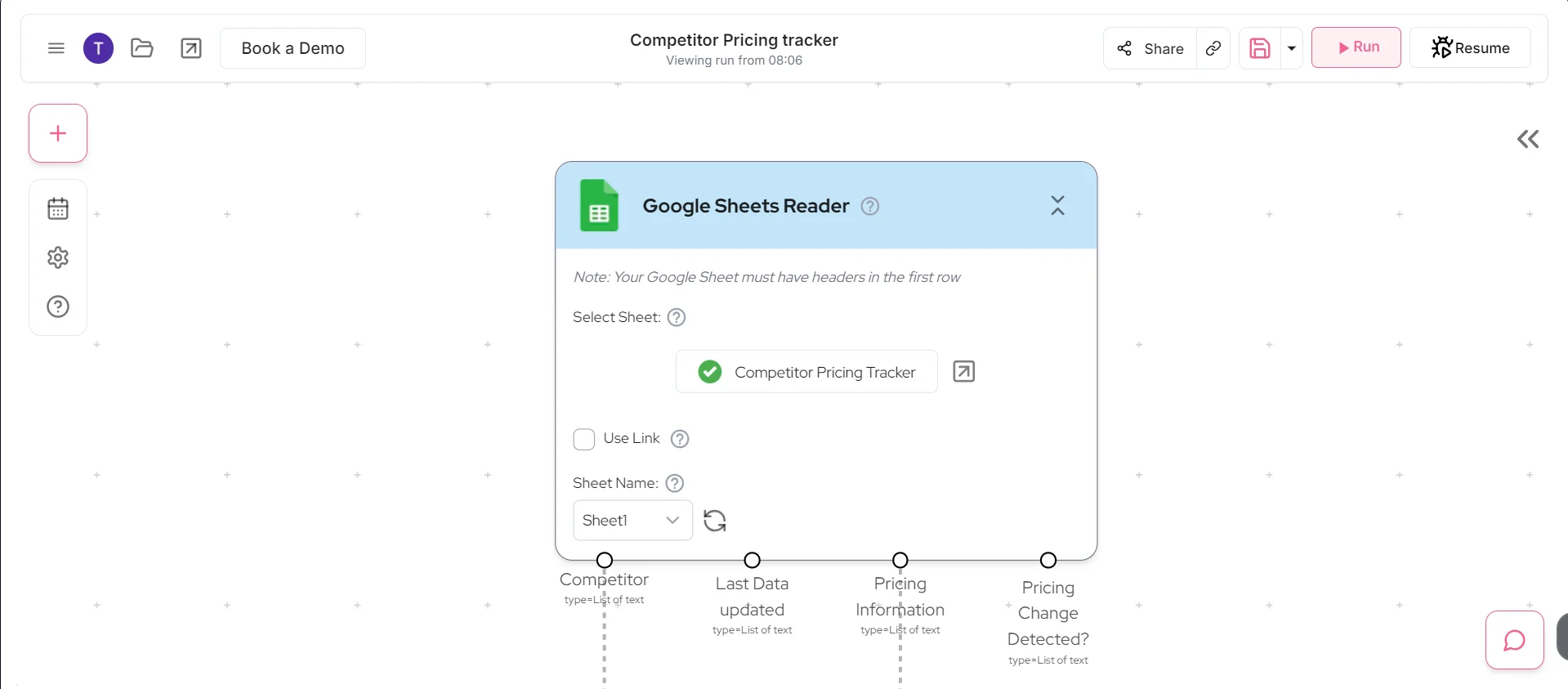Add a new node with plus button

58,133
